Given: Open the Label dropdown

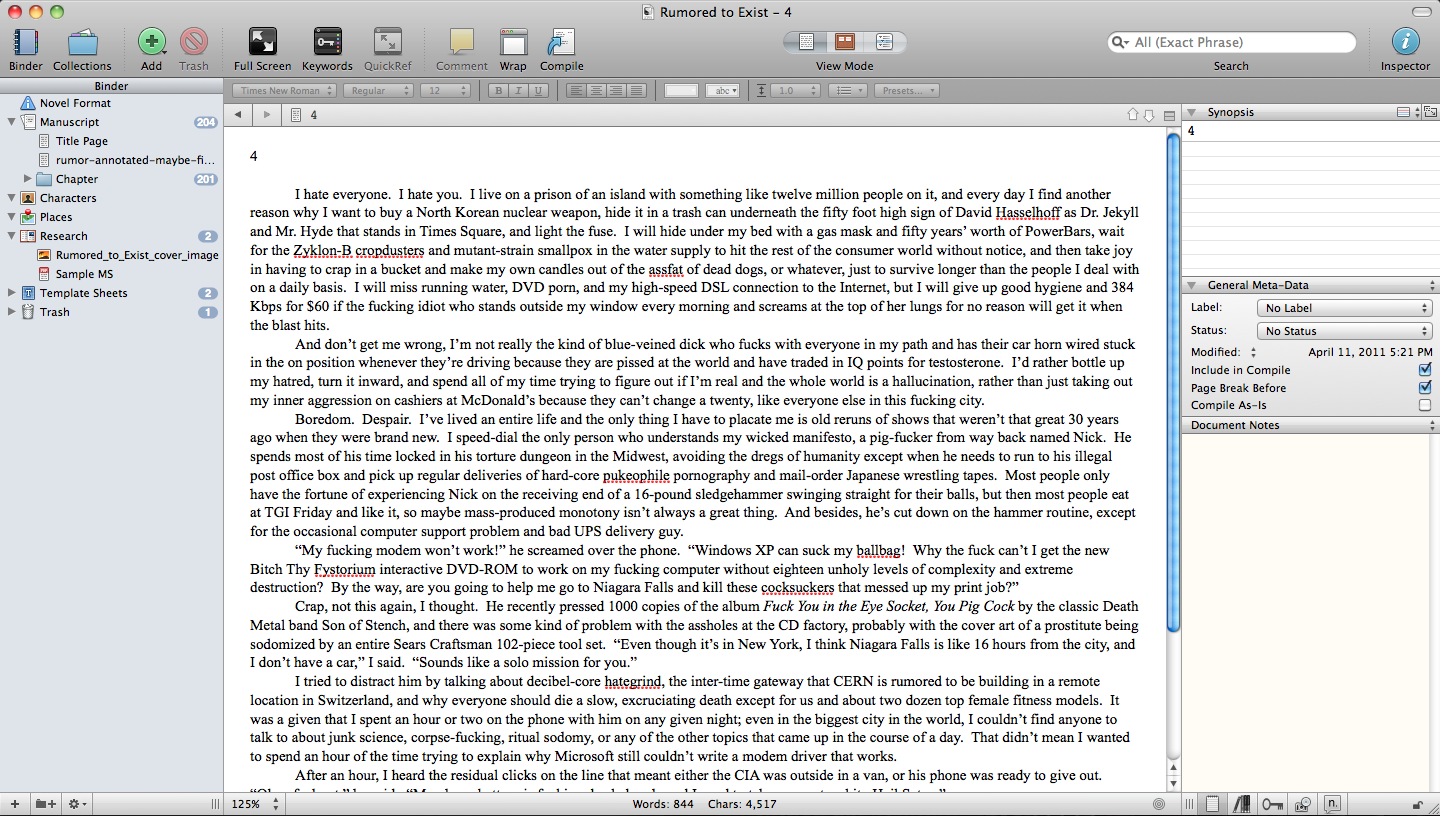Looking at the screenshot, I should 1344,308.
